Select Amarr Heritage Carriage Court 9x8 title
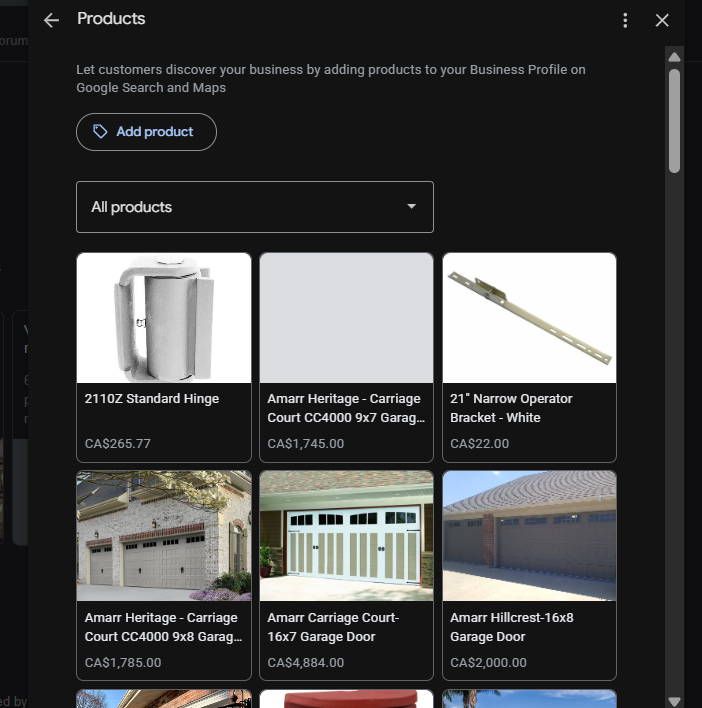702x708 pixels. (x=163, y=627)
